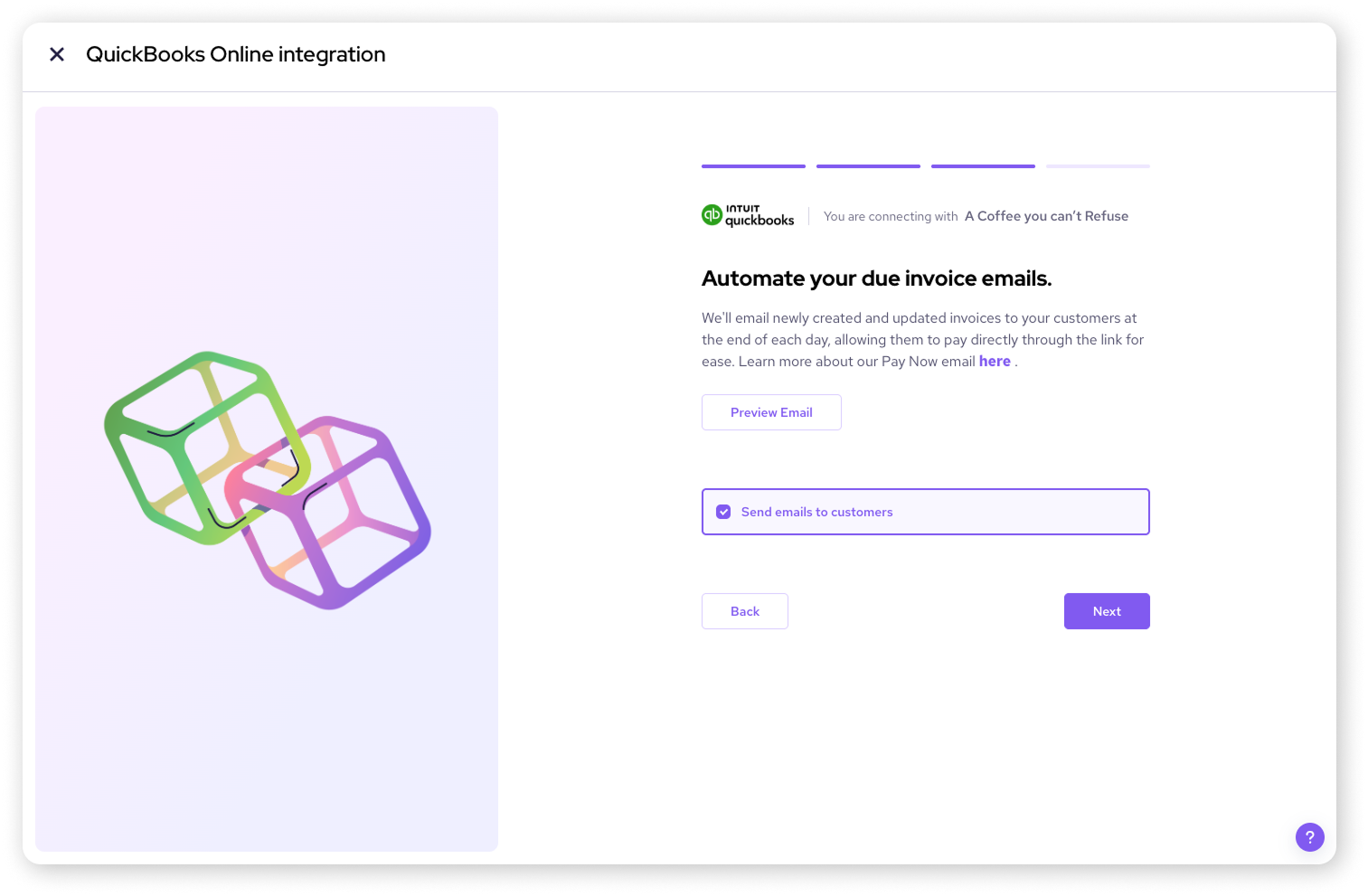Click the Automate your due invoice emails heading
This screenshot has width=1368, height=896.
[877, 278]
